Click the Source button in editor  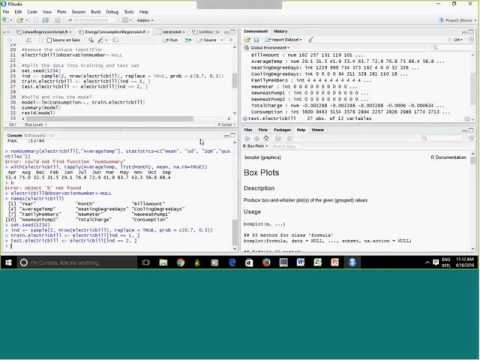pos(208,40)
